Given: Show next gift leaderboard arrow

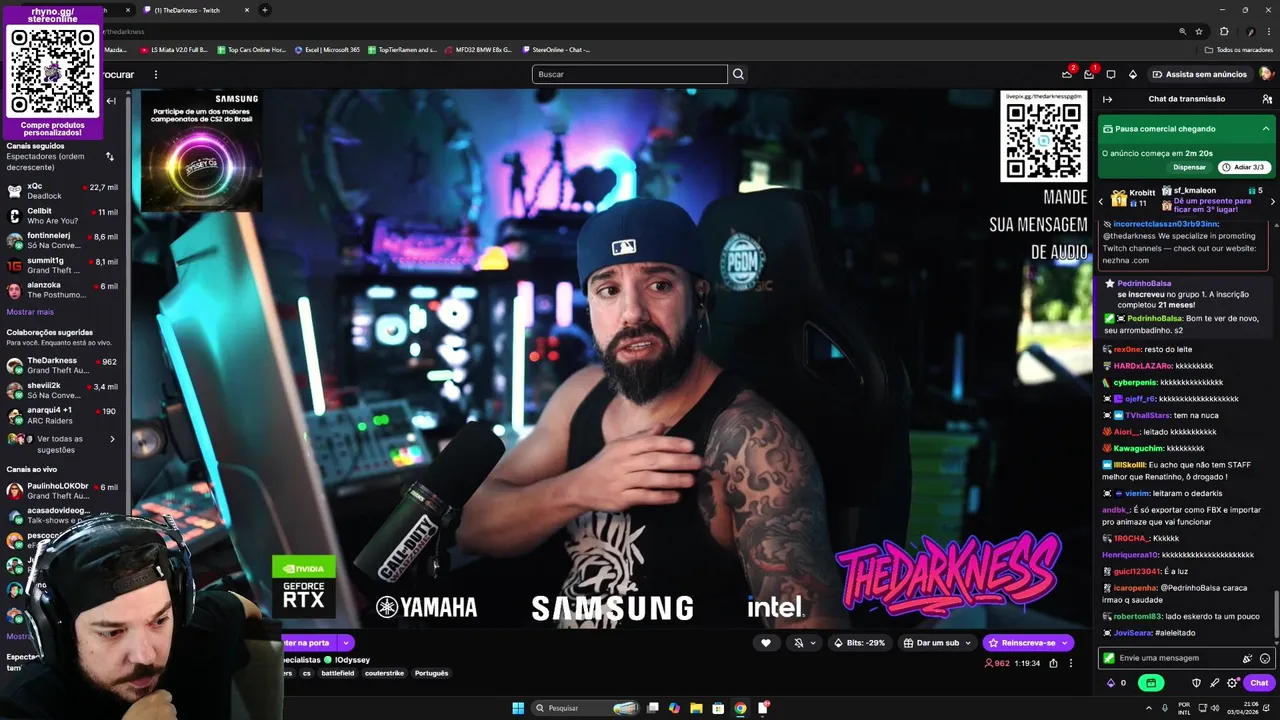Looking at the screenshot, I should pos(1272,201).
